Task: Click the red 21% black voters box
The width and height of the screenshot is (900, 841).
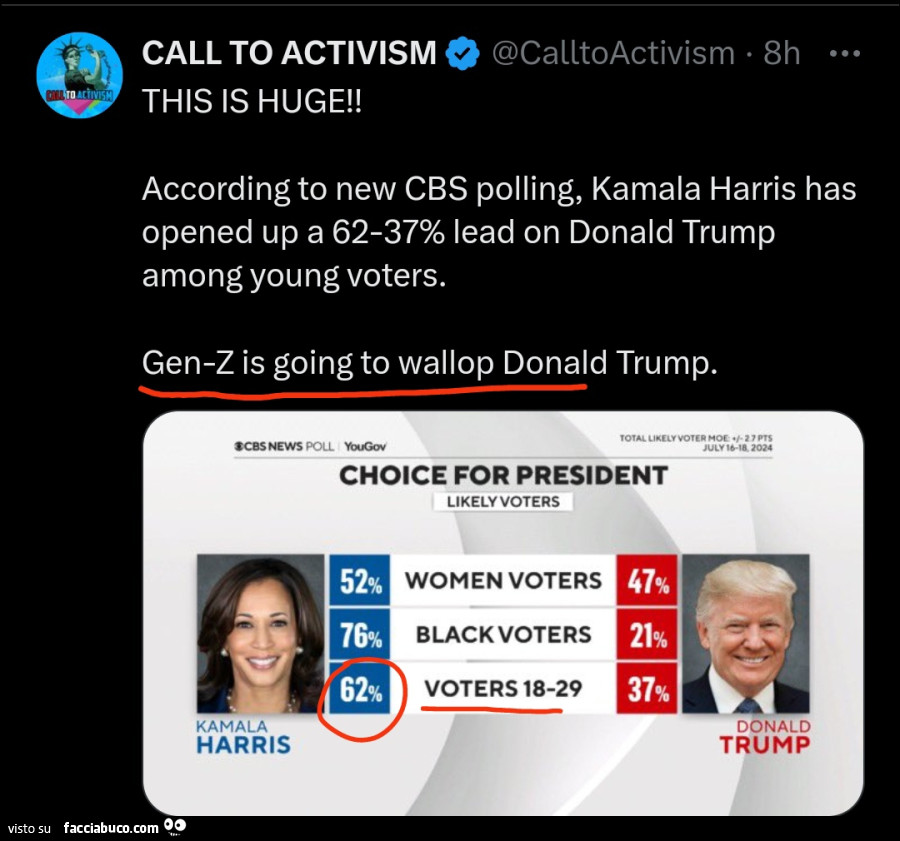Action: (648, 634)
